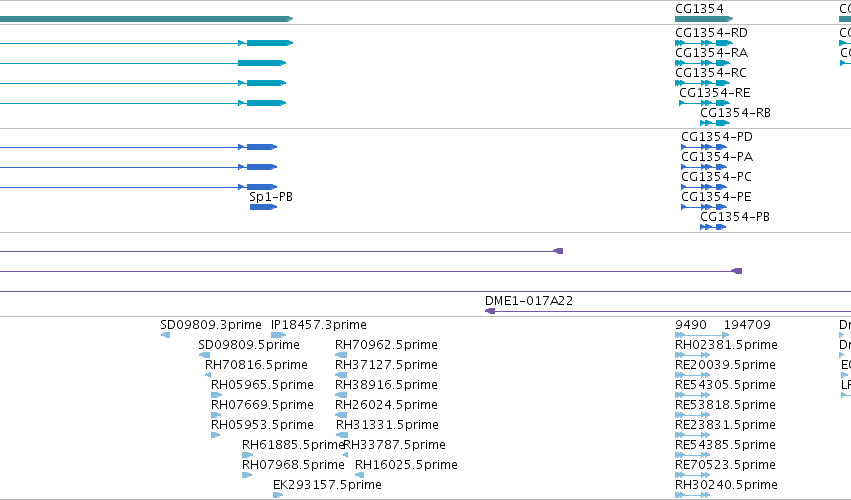Click the RH02381.5prime EST feature
Image resolution: width=851 pixels, height=500 pixels.
point(693,355)
